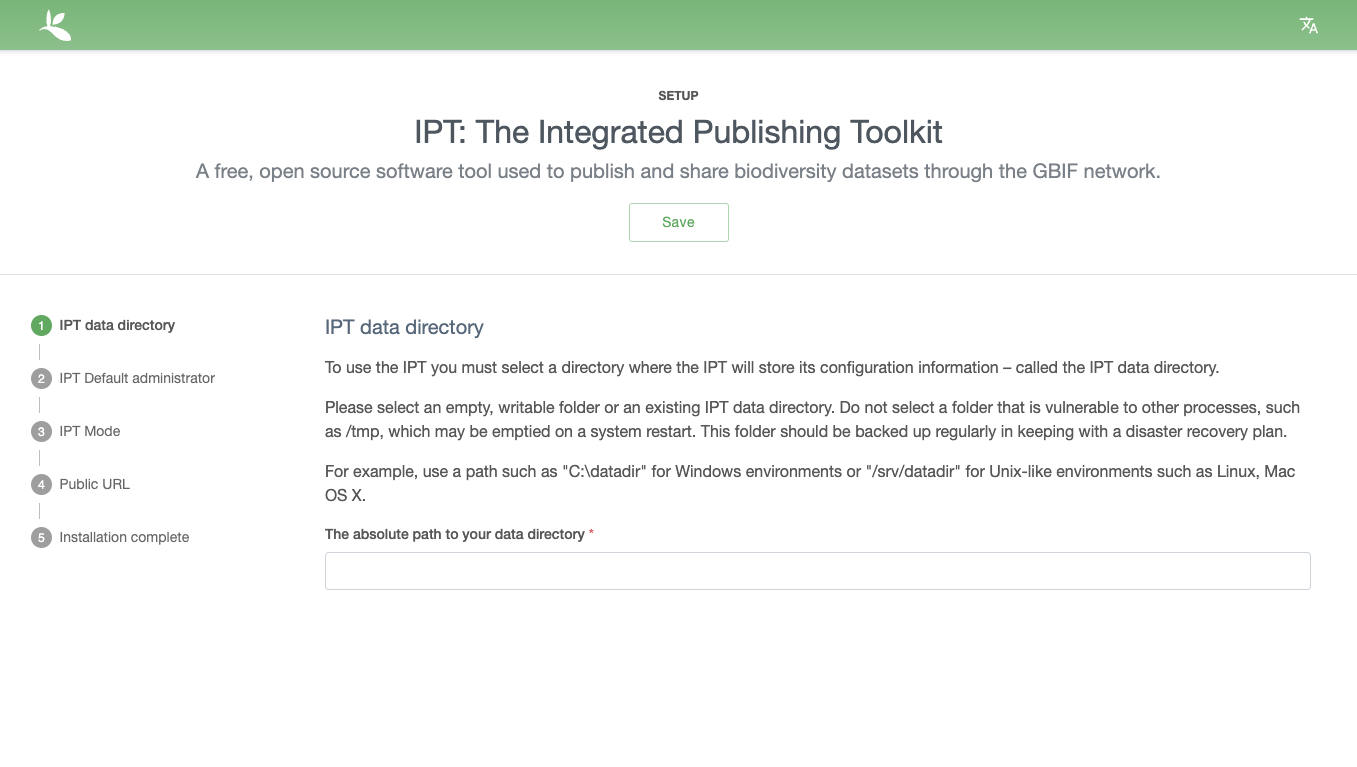Select step circle 3 for IPT Mode
1357x767 pixels.
pyautogui.click(x=41, y=431)
